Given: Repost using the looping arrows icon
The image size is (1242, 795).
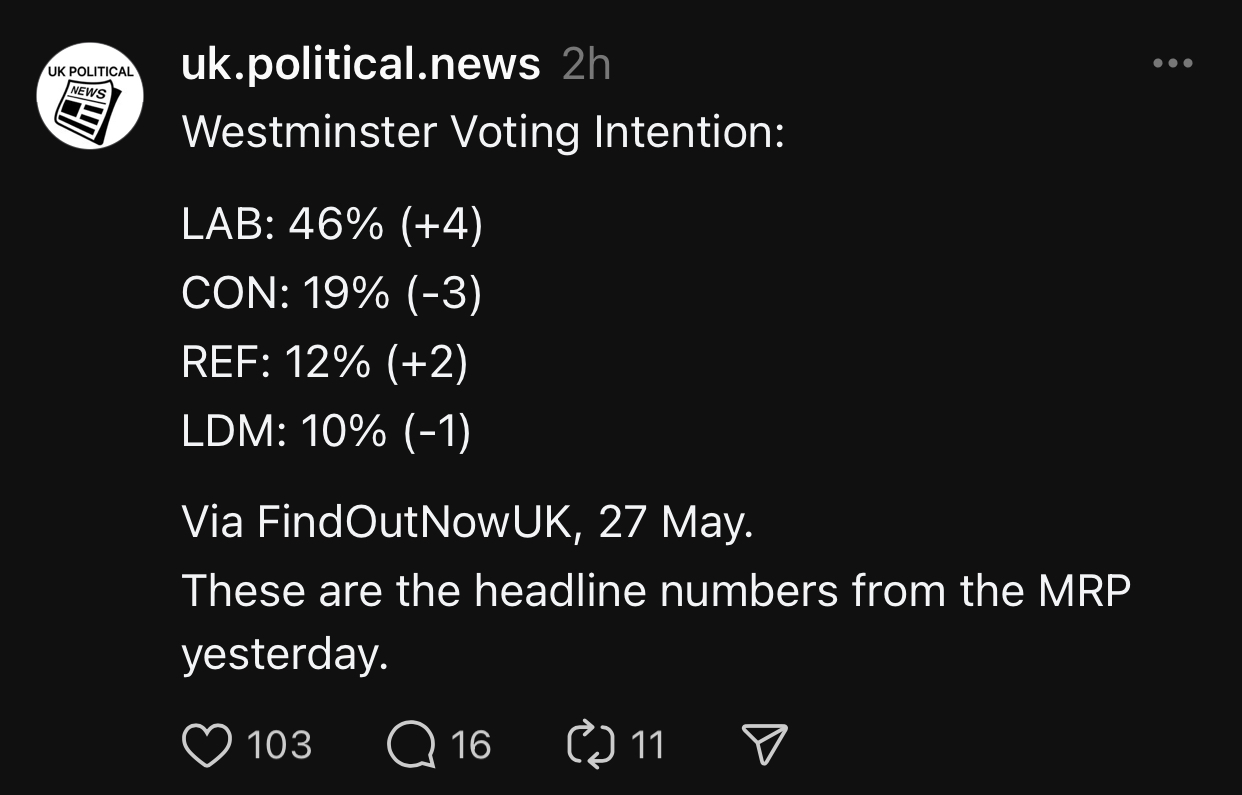Looking at the screenshot, I should click(x=588, y=745).
